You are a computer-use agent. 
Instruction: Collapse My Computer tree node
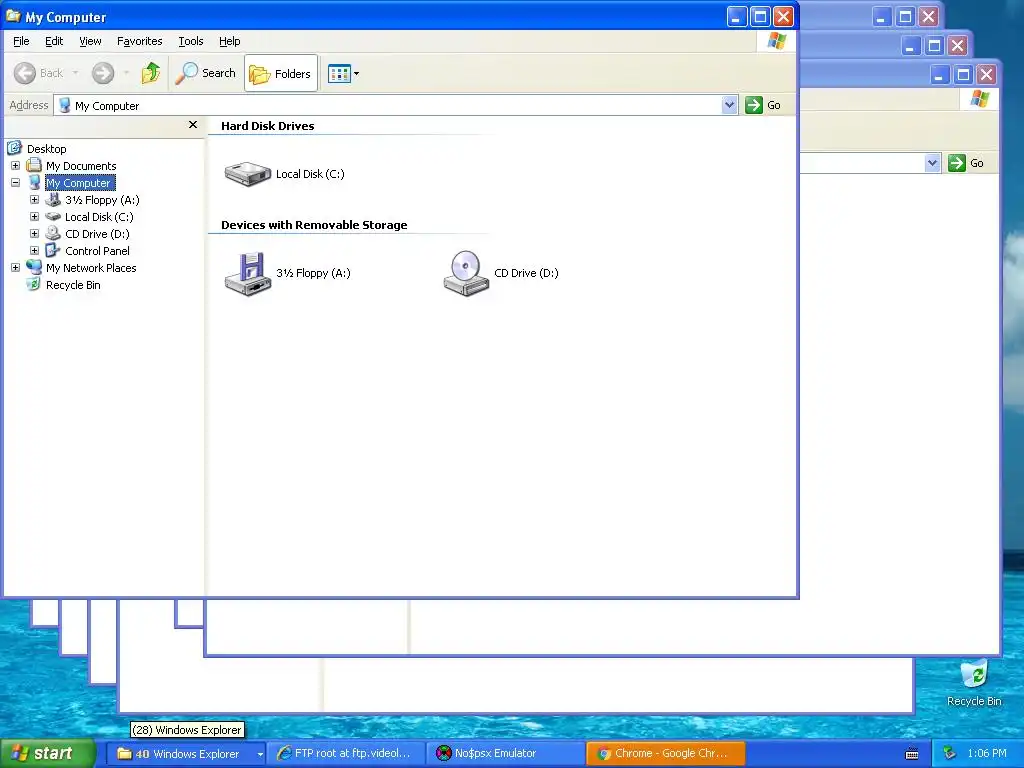point(15,183)
